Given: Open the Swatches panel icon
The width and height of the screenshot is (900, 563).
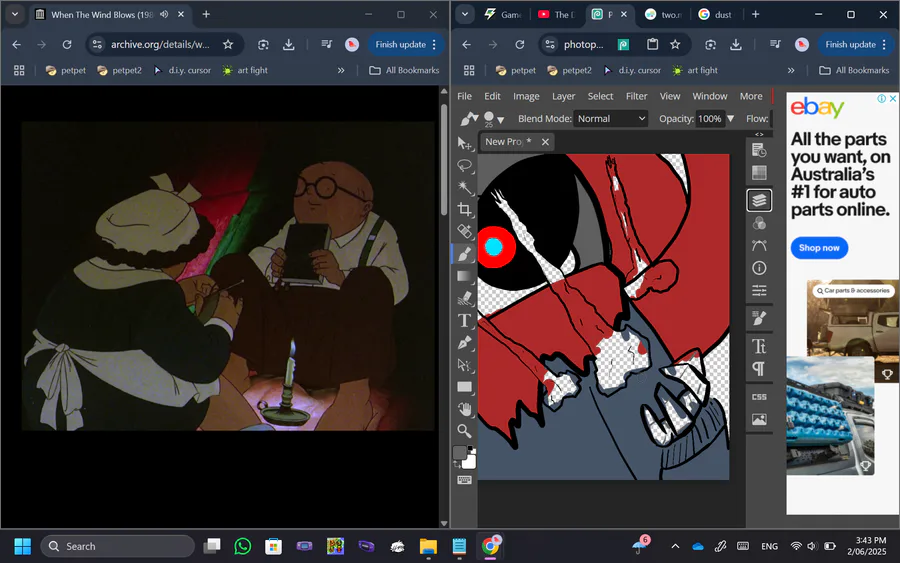Looking at the screenshot, I should 759,173.
